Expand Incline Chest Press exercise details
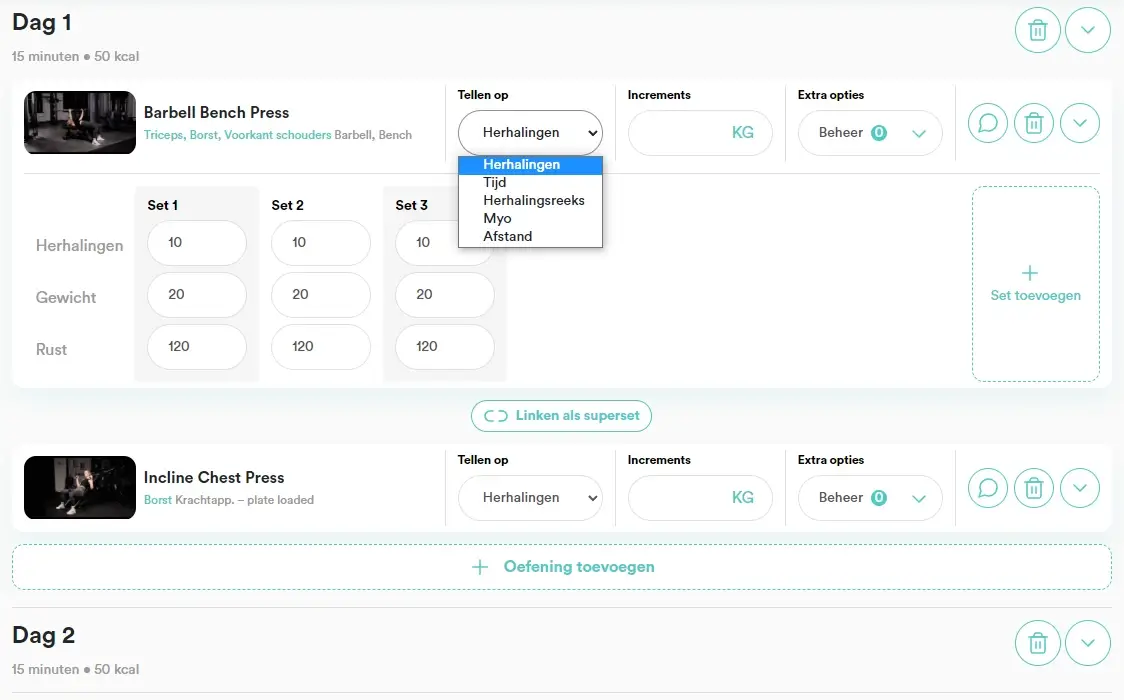Image resolution: width=1124 pixels, height=700 pixels. [1080, 489]
